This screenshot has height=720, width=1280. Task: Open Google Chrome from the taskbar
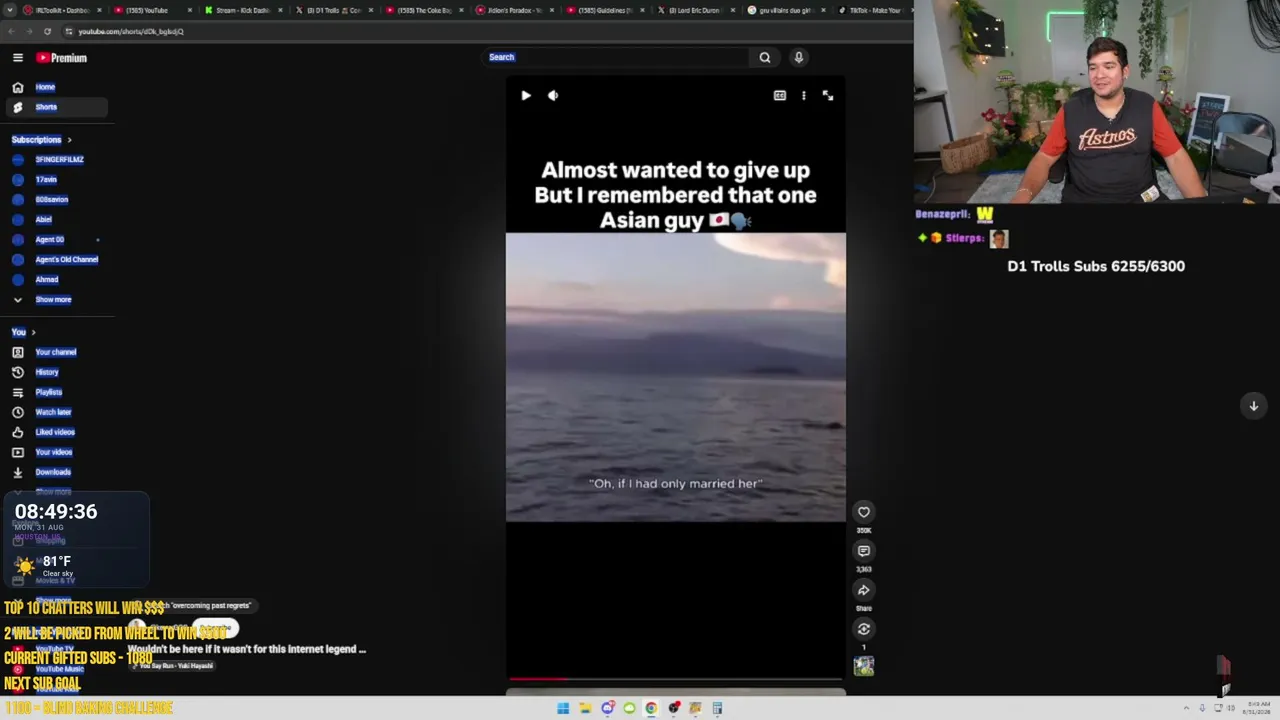click(651, 708)
